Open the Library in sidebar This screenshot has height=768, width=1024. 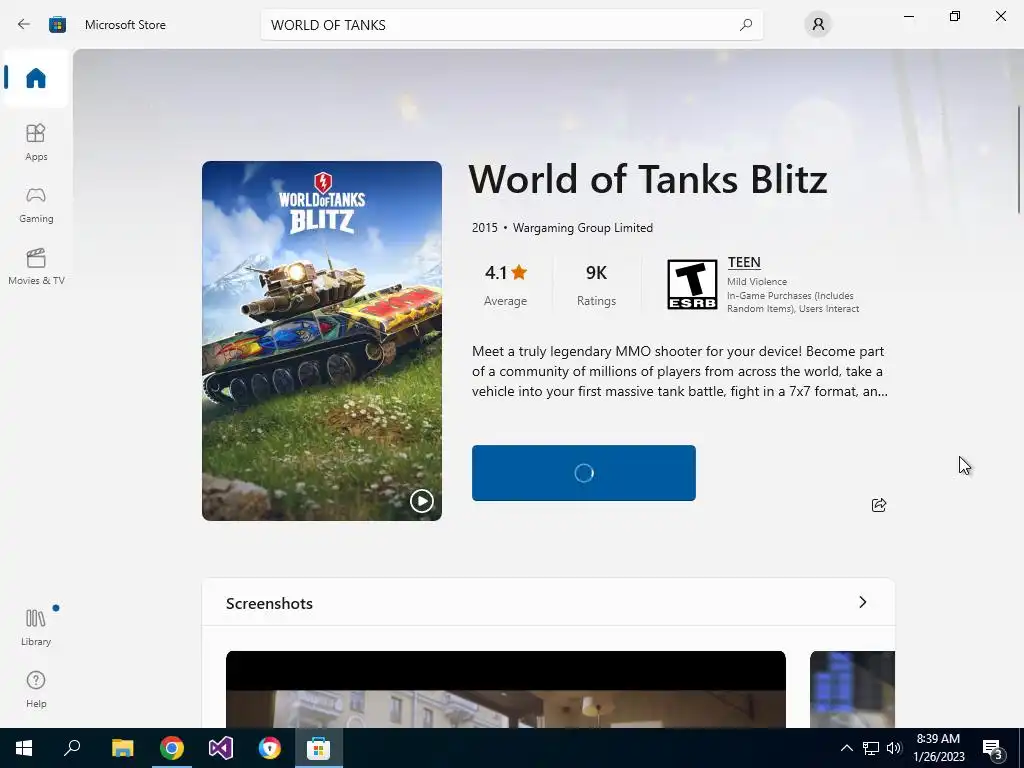tap(36, 627)
